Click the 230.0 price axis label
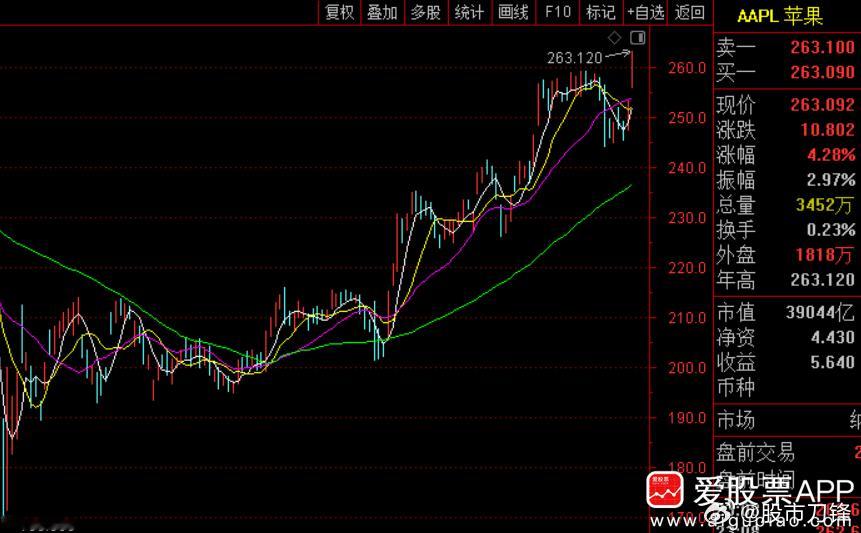This screenshot has width=861, height=533. coord(689,217)
